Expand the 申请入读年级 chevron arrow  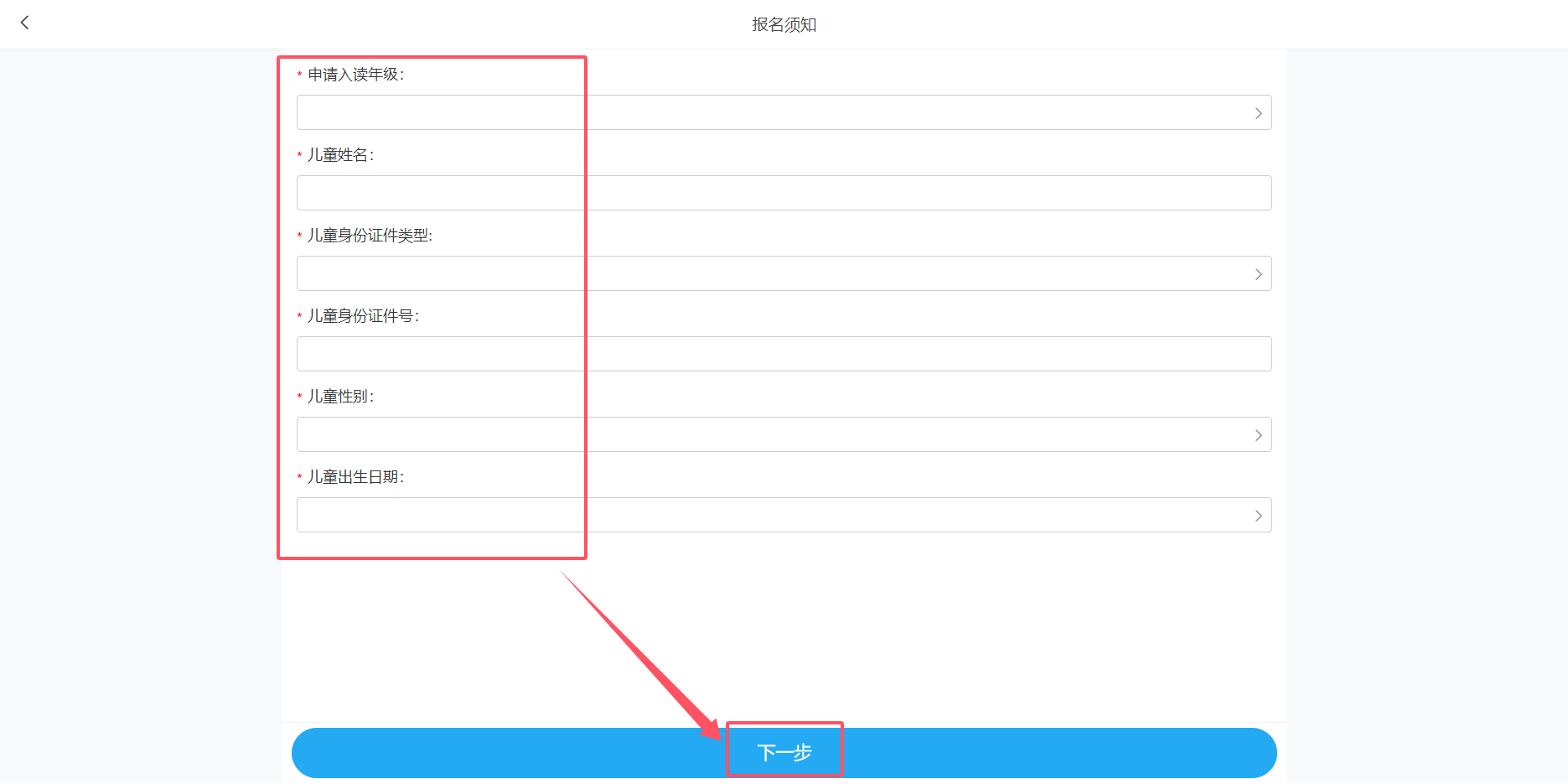[x=1258, y=113]
